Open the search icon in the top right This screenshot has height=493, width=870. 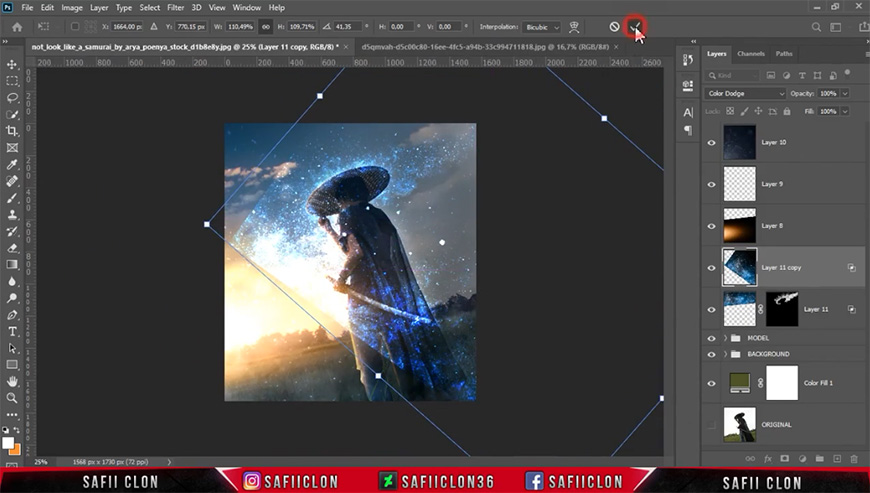click(x=816, y=27)
